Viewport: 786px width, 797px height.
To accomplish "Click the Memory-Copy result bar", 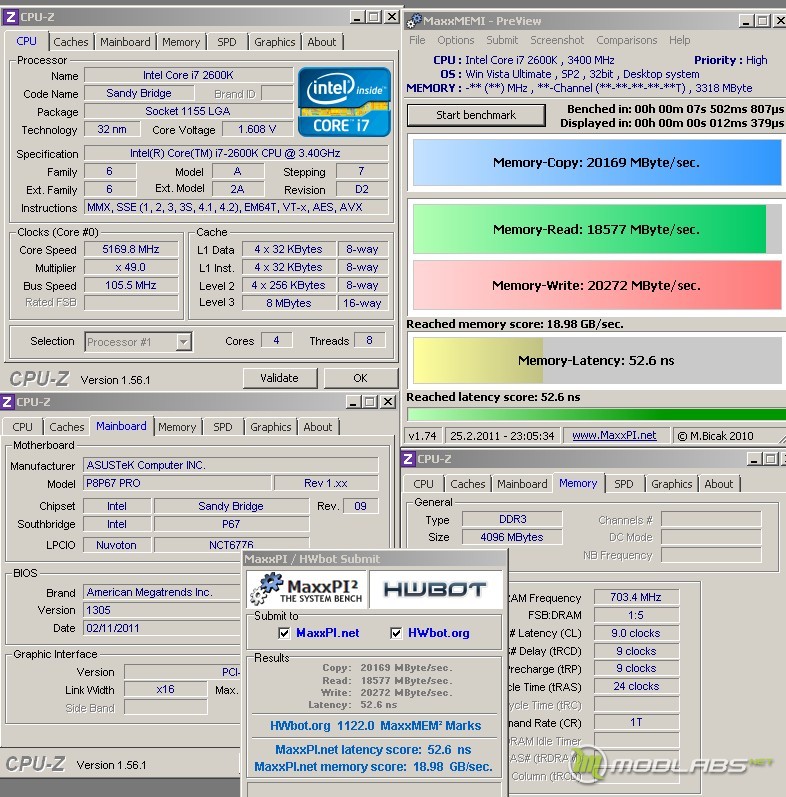I will 597,163.
